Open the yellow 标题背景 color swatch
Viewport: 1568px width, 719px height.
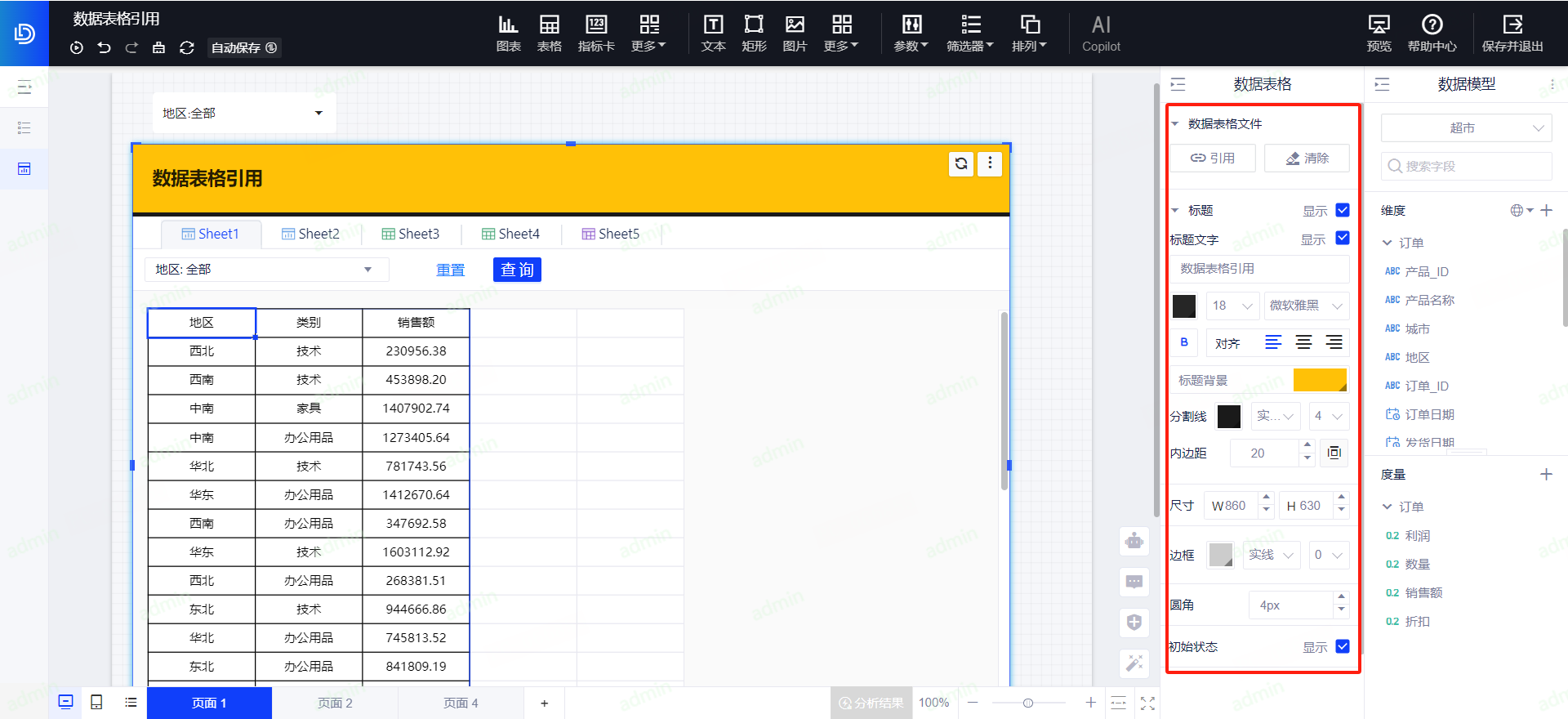tap(1320, 380)
